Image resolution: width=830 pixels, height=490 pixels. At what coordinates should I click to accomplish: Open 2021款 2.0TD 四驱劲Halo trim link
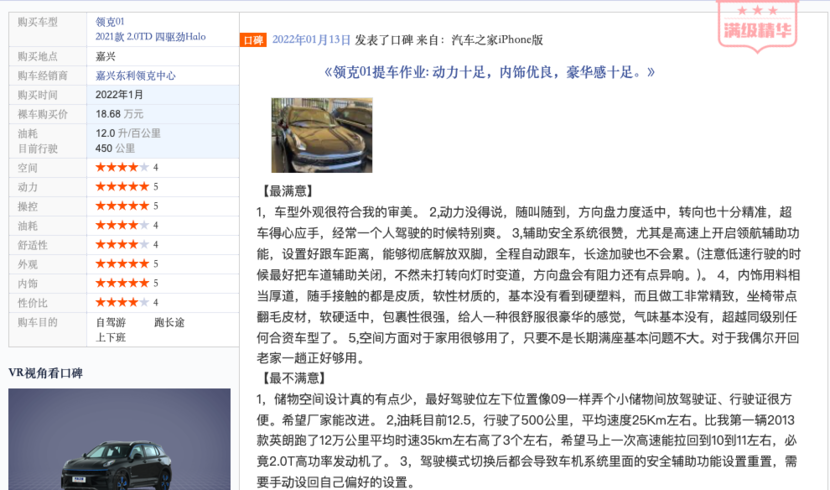(x=150, y=37)
